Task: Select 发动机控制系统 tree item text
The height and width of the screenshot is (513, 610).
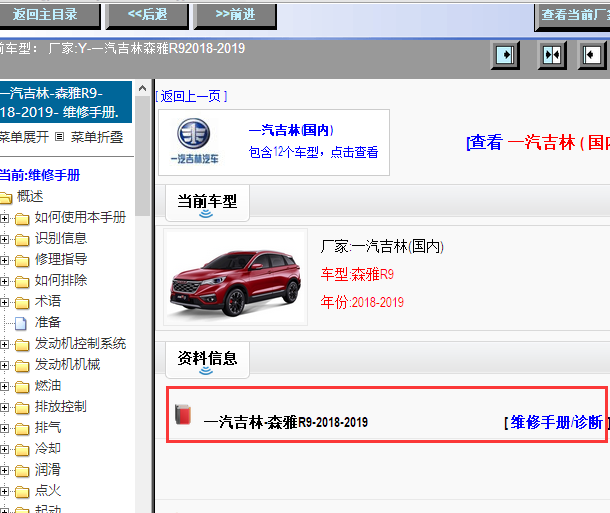Action: pos(80,343)
